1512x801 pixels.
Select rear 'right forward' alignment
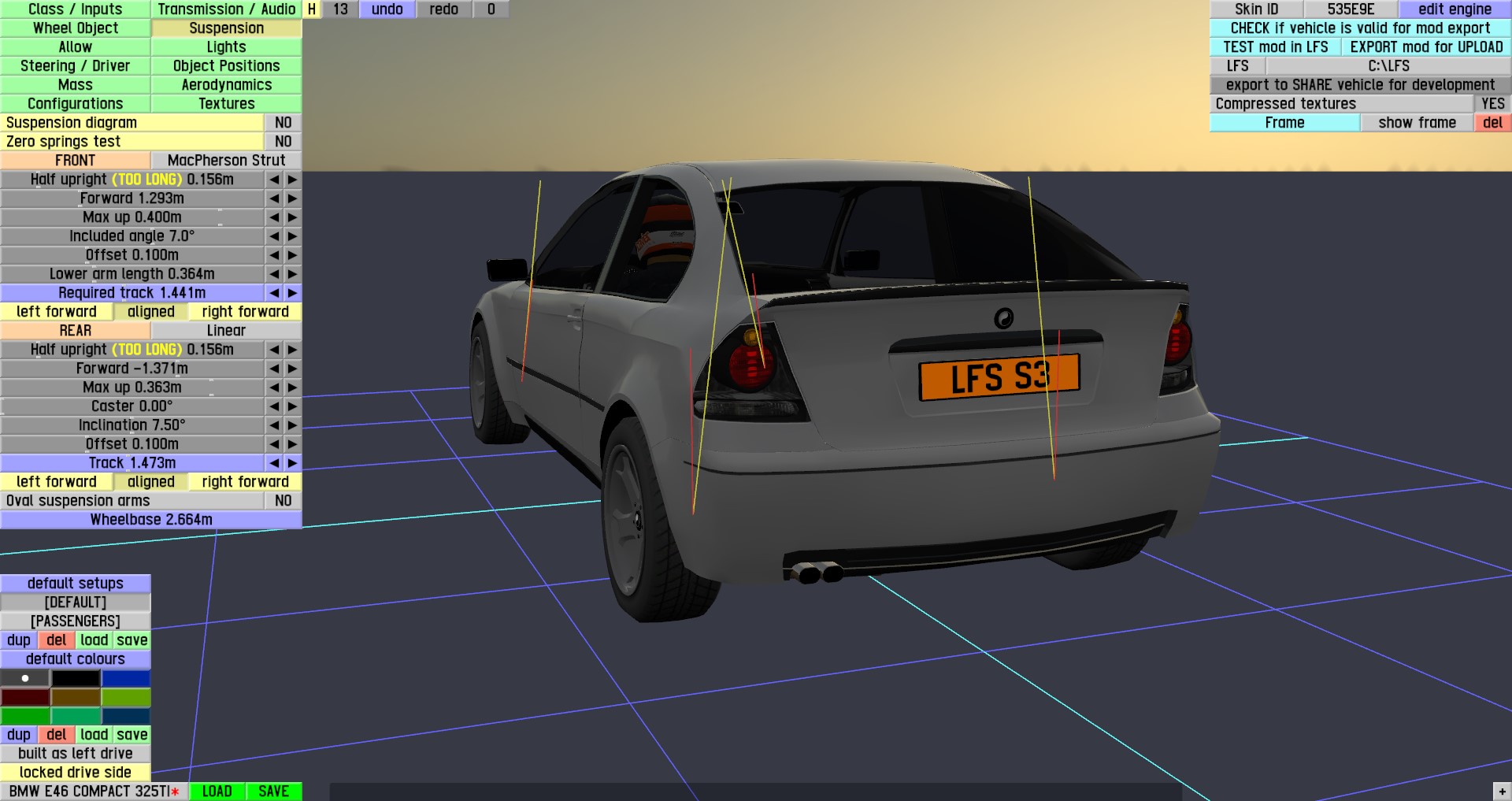click(246, 482)
